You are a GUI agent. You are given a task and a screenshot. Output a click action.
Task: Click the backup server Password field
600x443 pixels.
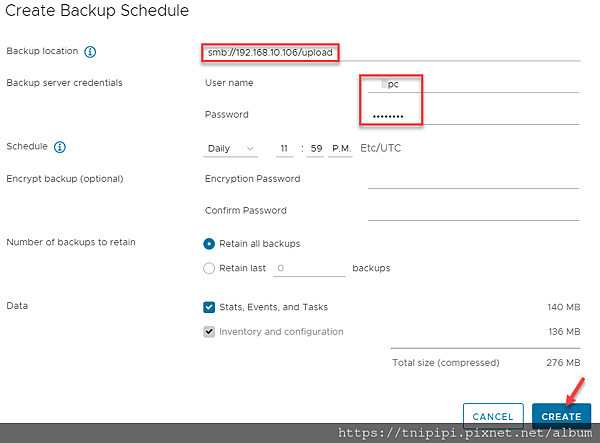(472, 115)
